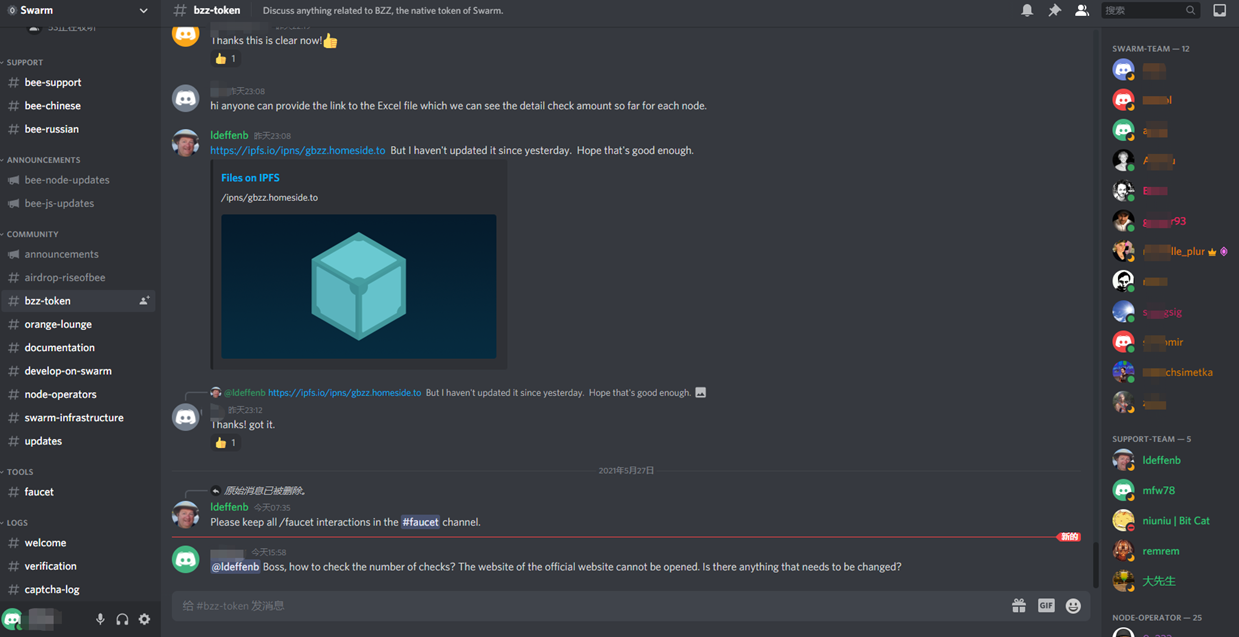
Task: Click the IPFS cube preview image
Action: click(358, 286)
